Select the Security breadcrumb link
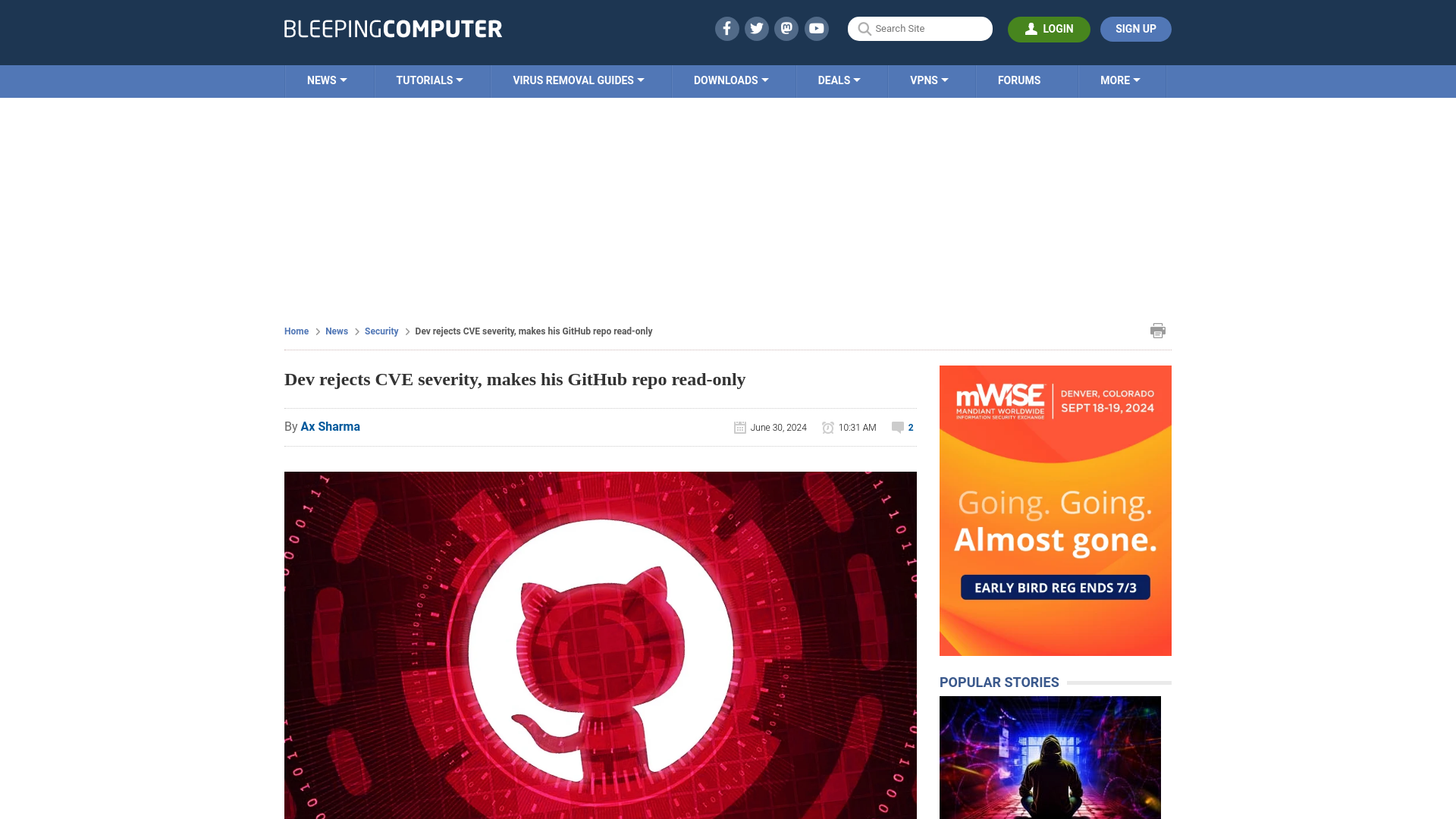 381,331
